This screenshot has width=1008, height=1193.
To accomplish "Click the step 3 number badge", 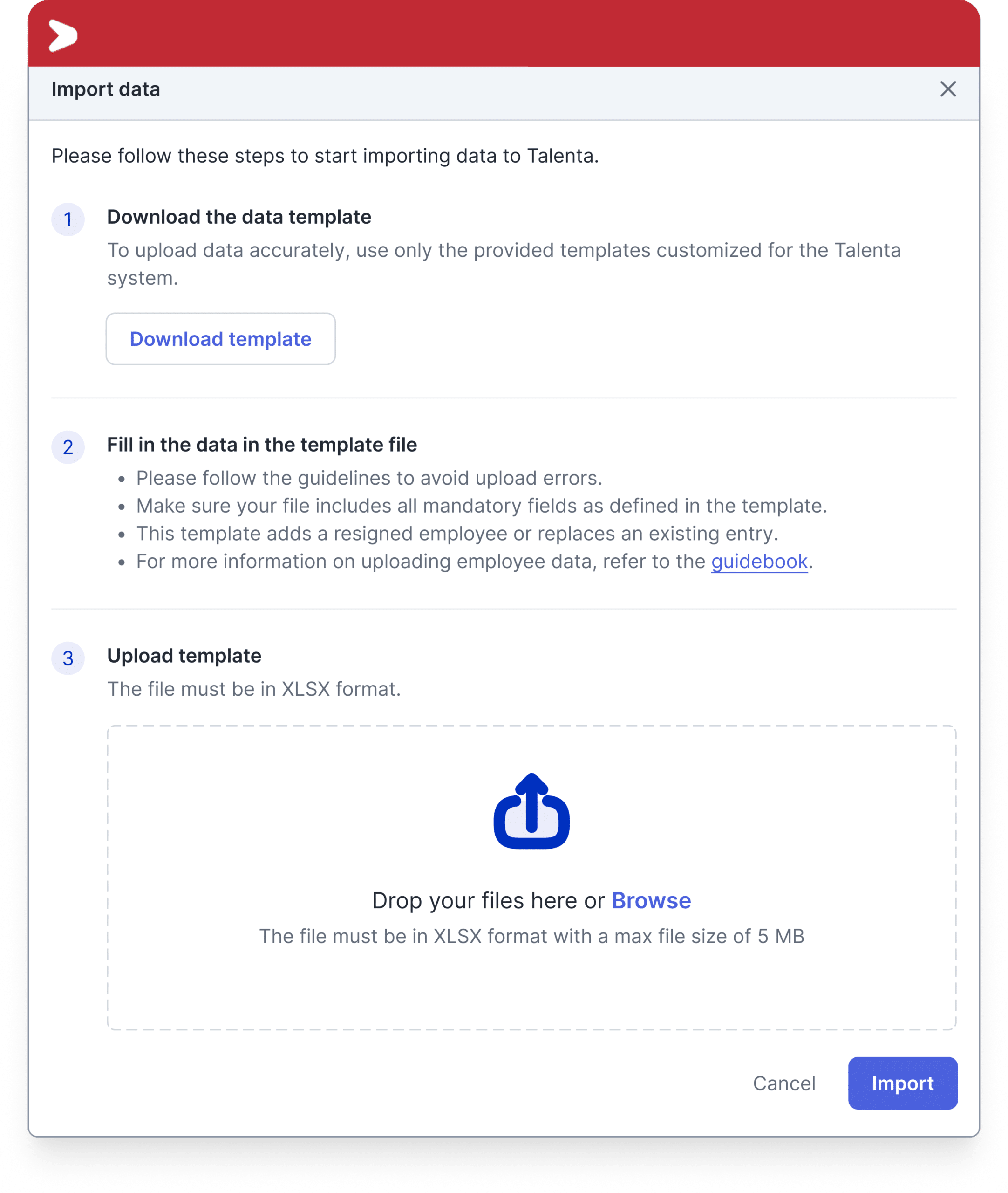I will coord(68,658).
